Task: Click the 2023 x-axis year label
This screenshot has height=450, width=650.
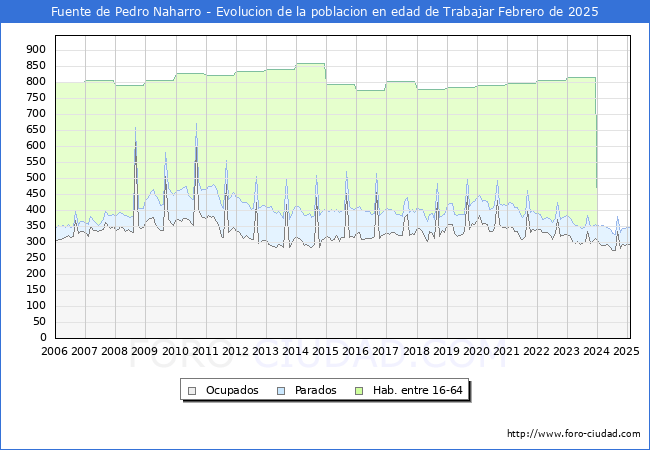Action: 566,351
